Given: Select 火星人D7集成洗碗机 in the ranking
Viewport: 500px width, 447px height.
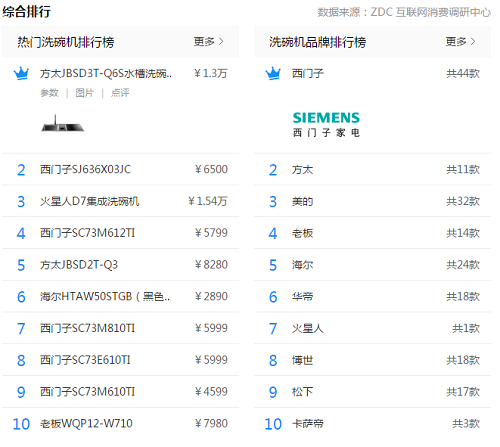Looking at the screenshot, I should click(89, 201).
